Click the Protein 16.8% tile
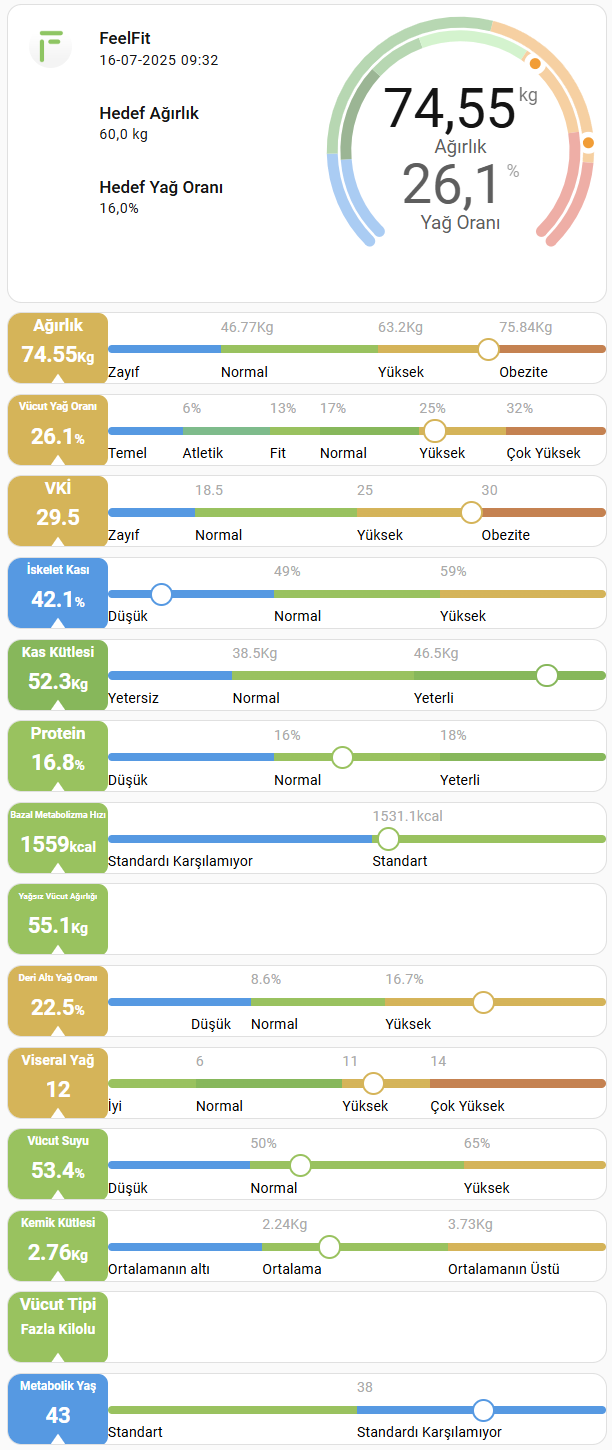The image size is (612, 1450). (x=58, y=754)
